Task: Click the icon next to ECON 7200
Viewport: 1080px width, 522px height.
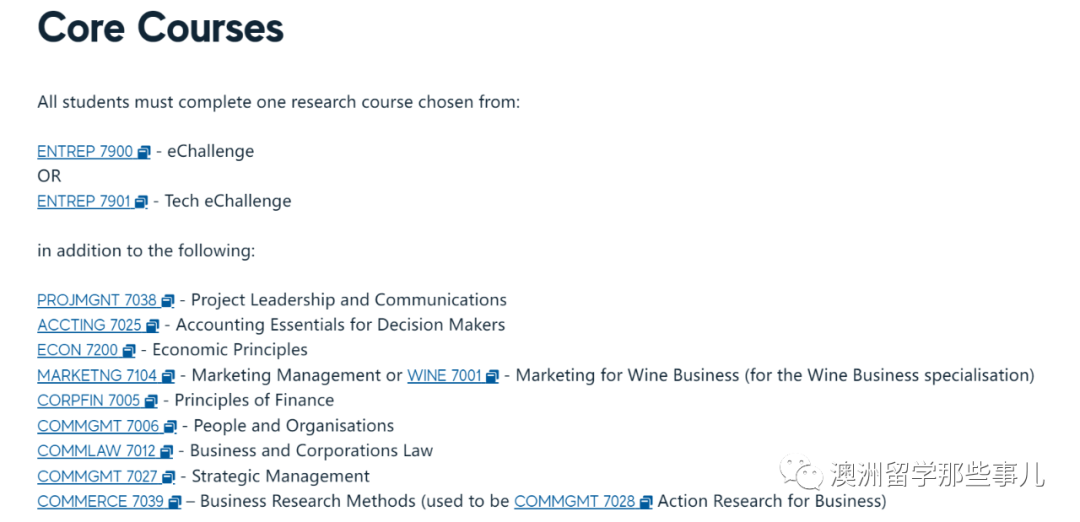Action: 128,351
